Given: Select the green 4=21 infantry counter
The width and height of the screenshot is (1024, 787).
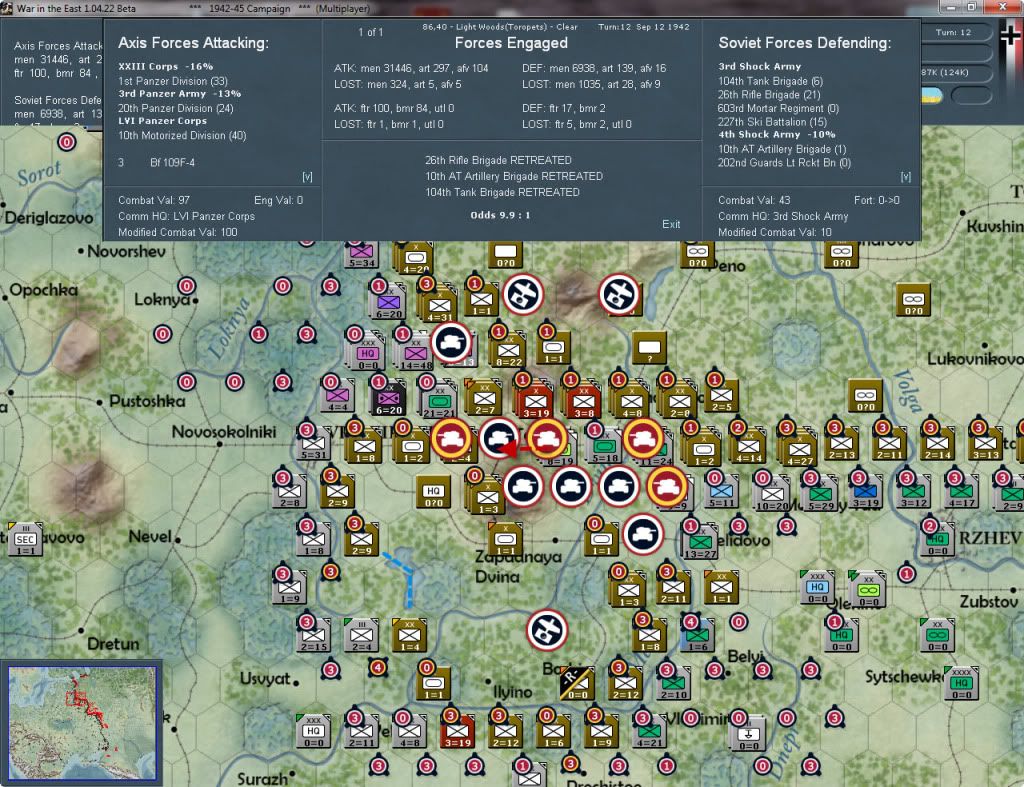Looking at the screenshot, I should (649, 732).
